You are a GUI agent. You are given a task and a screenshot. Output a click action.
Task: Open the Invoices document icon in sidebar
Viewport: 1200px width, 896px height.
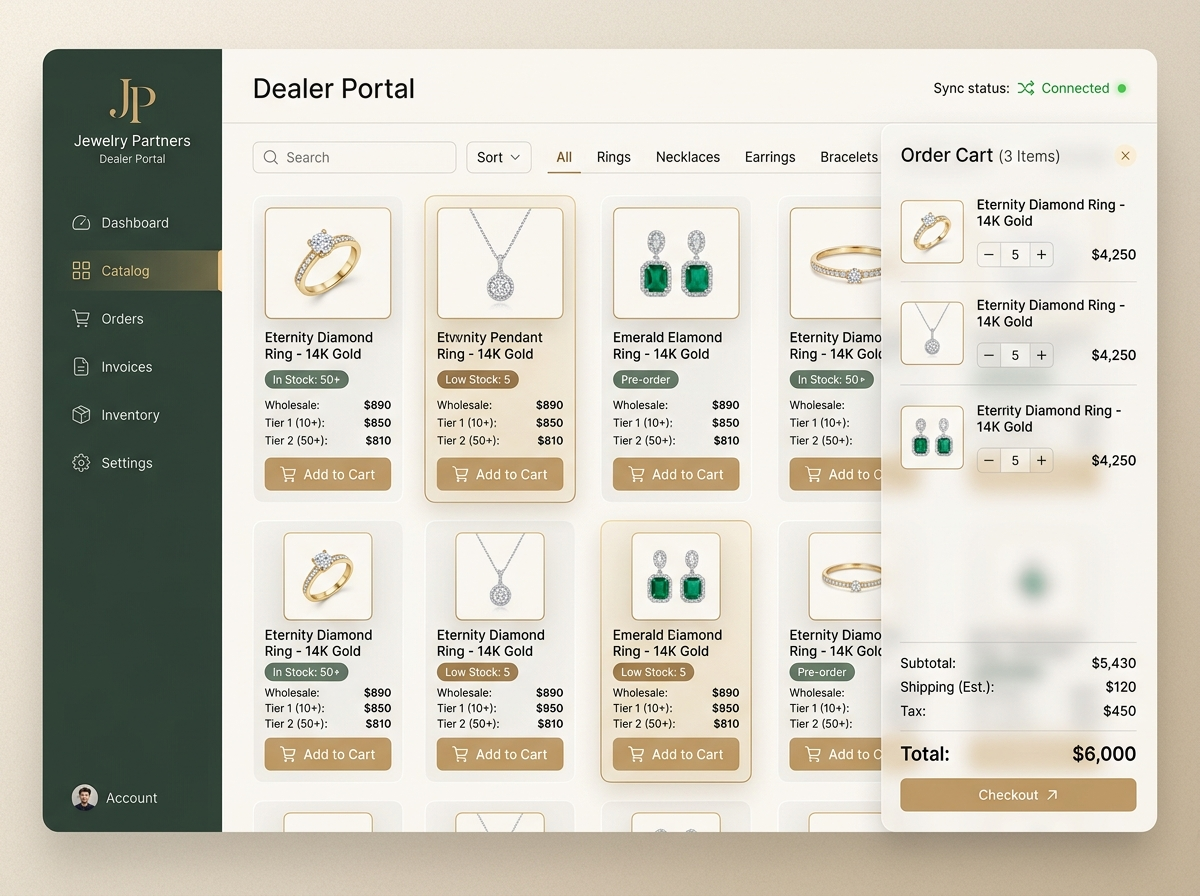81,367
